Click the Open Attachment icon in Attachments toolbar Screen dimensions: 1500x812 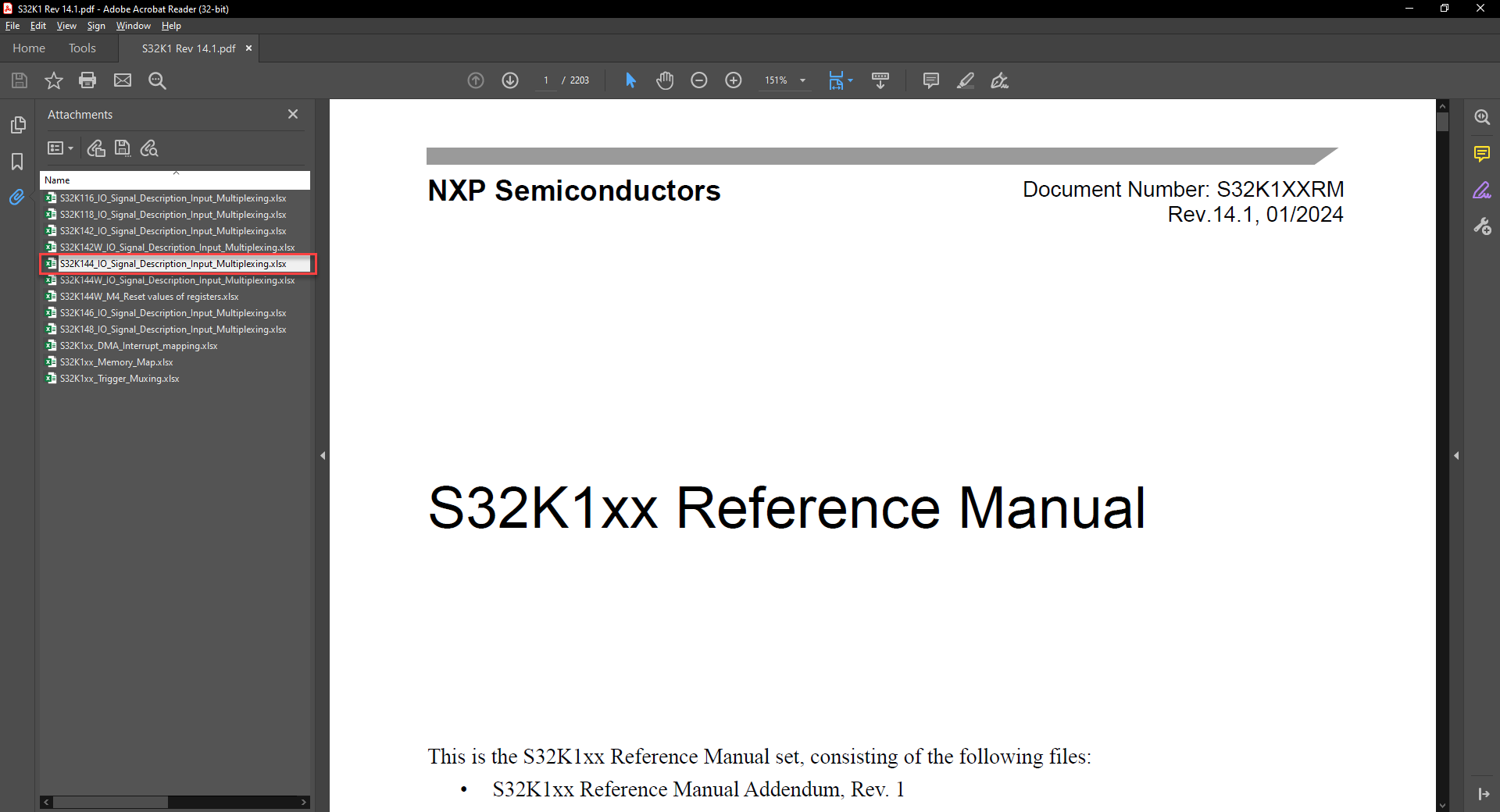(x=95, y=148)
